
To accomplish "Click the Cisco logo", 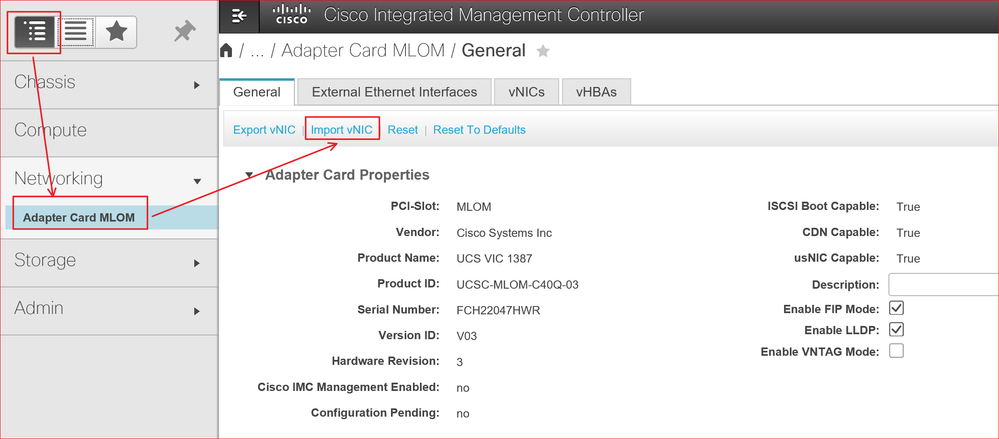I will 291,15.
